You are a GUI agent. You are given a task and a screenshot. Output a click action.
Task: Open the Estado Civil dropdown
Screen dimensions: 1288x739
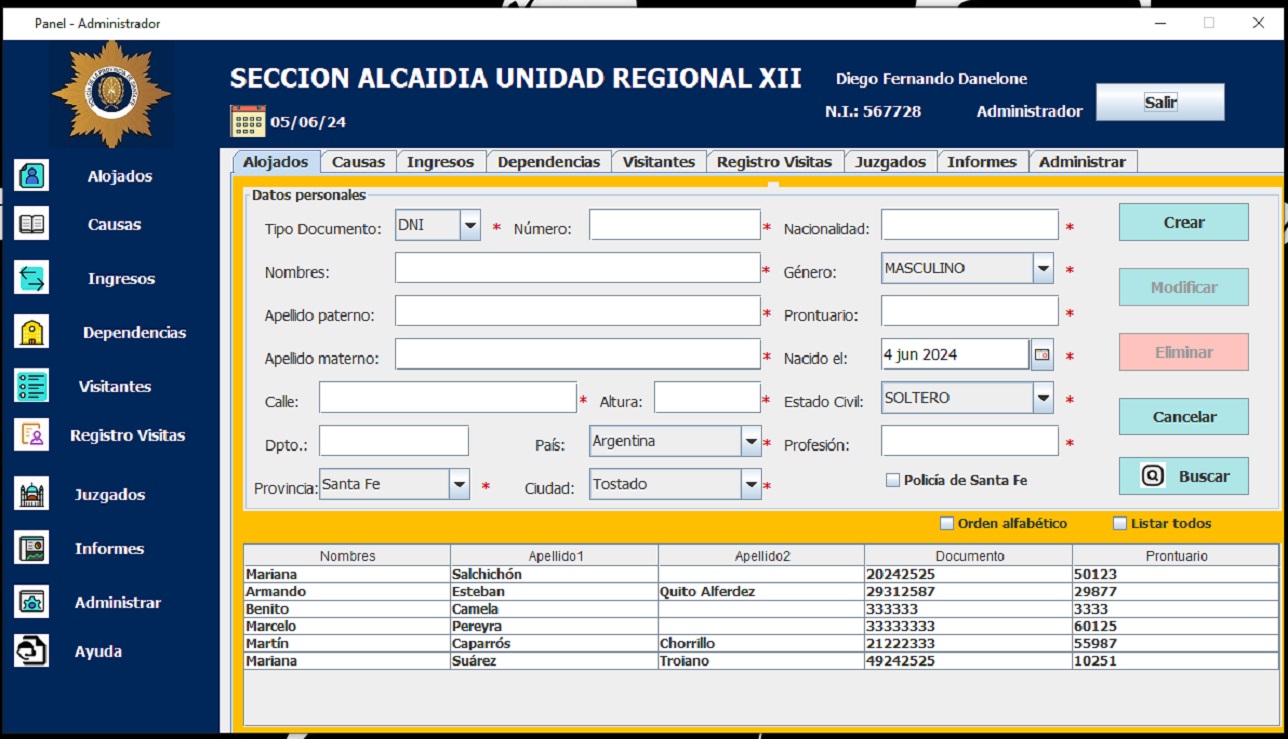pyautogui.click(x=1043, y=398)
